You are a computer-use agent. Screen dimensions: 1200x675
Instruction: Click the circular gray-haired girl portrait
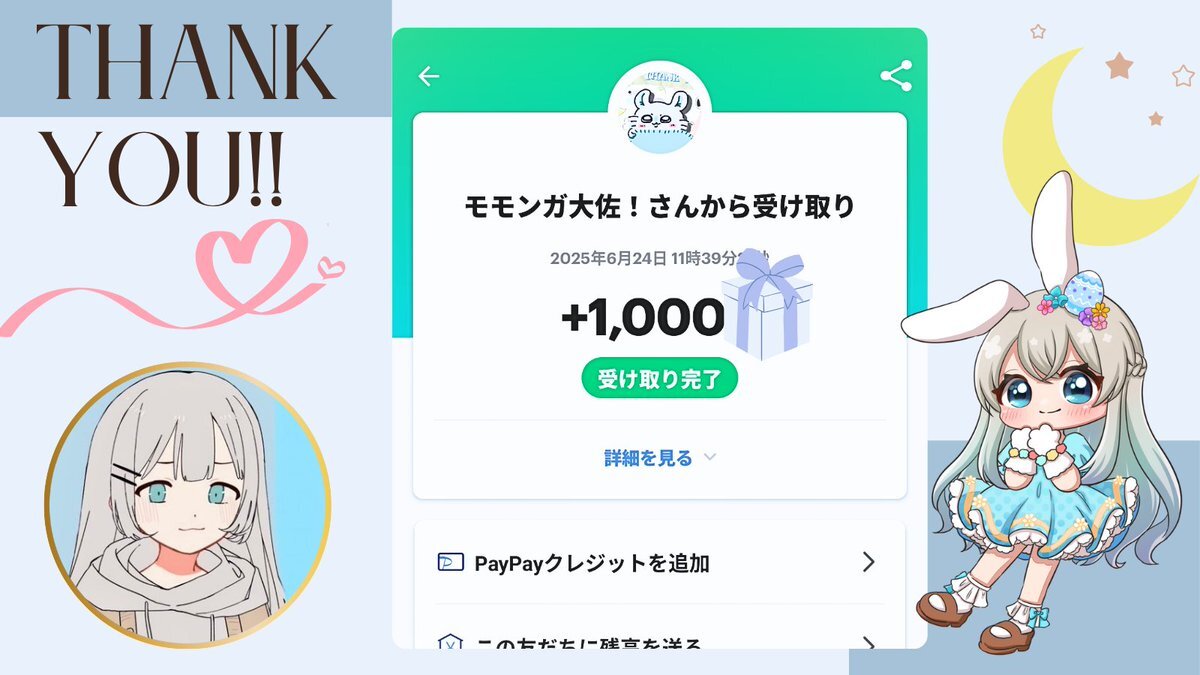pyautogui.click(x=187, y=504)
